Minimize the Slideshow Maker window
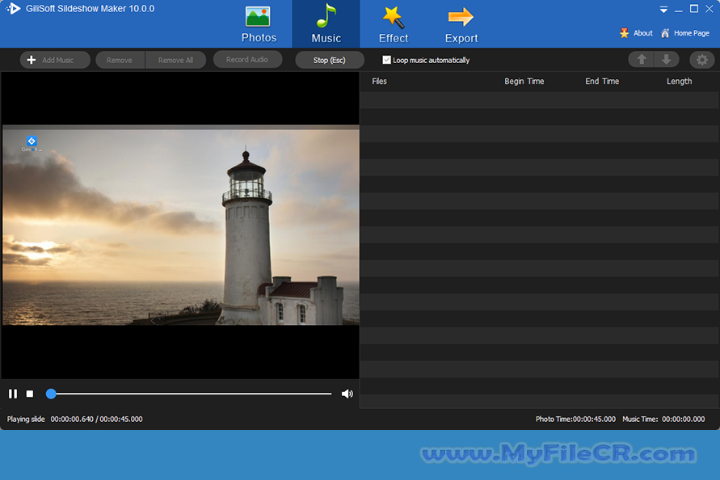Screen dimensions: 720x480 [679, 10]
